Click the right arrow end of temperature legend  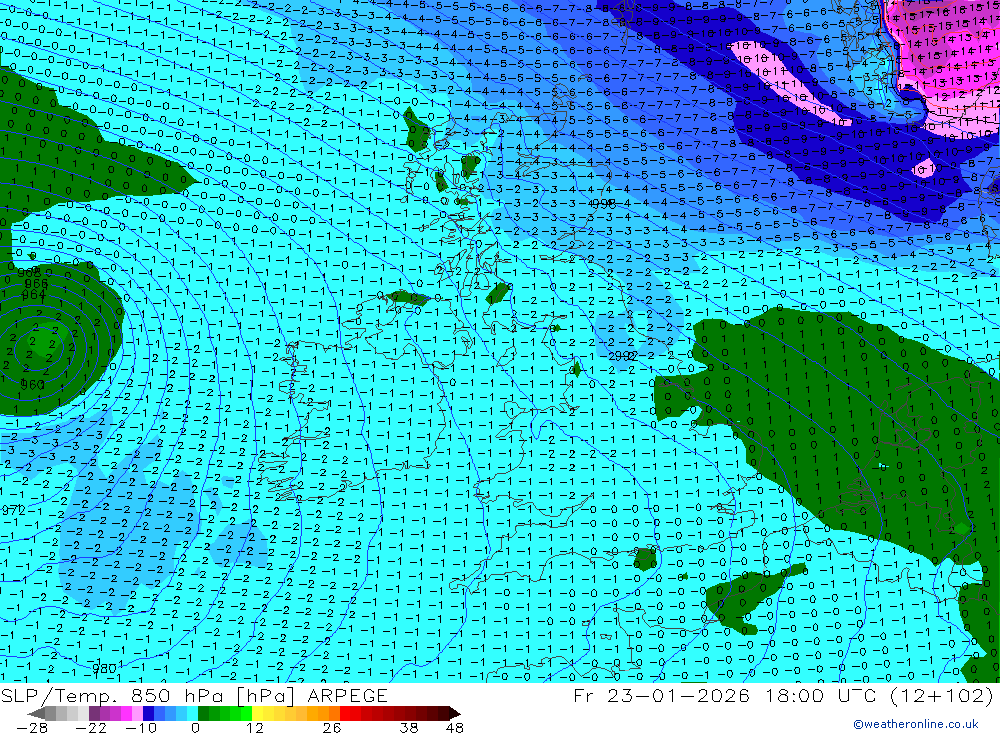tap(453, 713)
